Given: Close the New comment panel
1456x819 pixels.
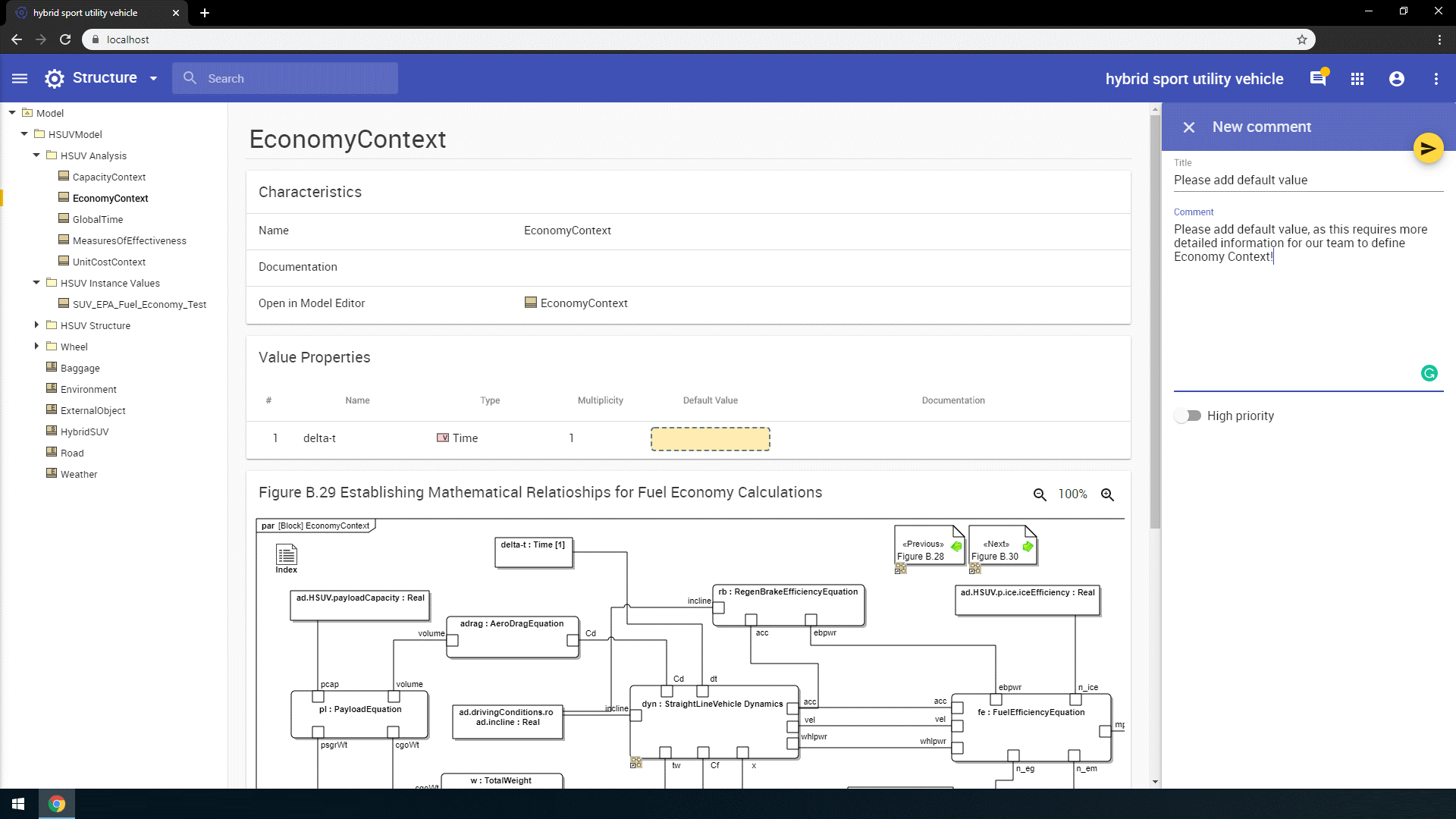Looking at the screenshot, I should tap(1189, 127).
